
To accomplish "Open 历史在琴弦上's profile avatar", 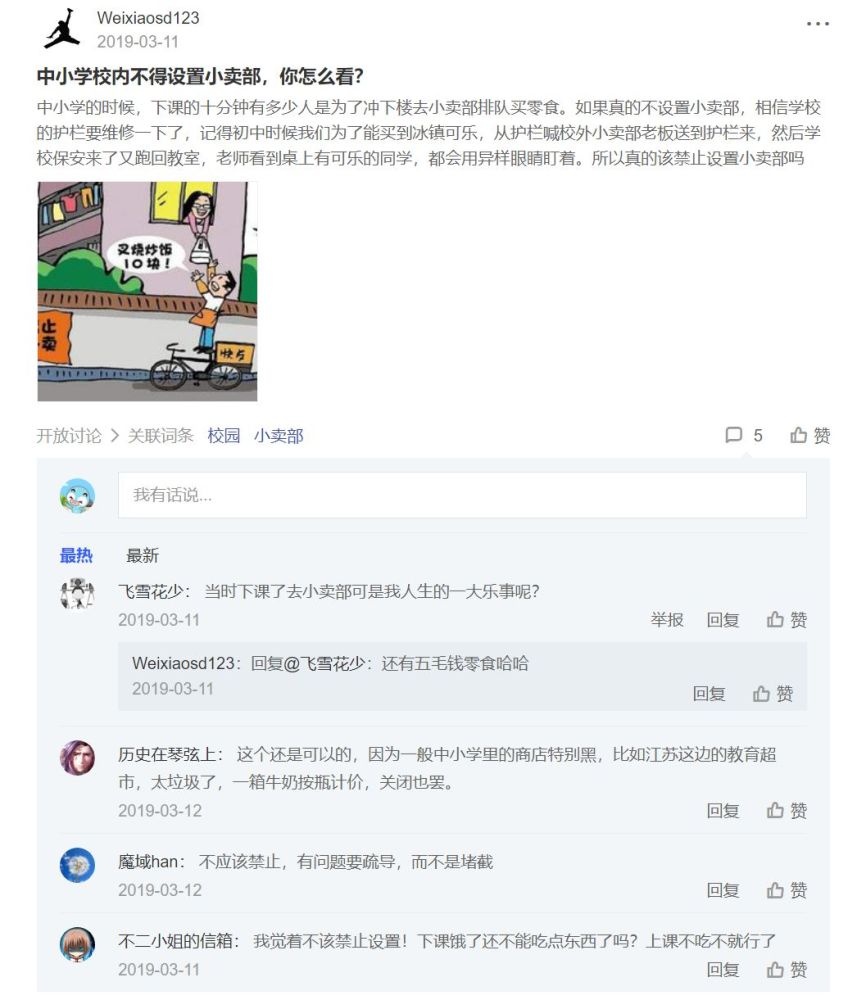I will [77, 758].
